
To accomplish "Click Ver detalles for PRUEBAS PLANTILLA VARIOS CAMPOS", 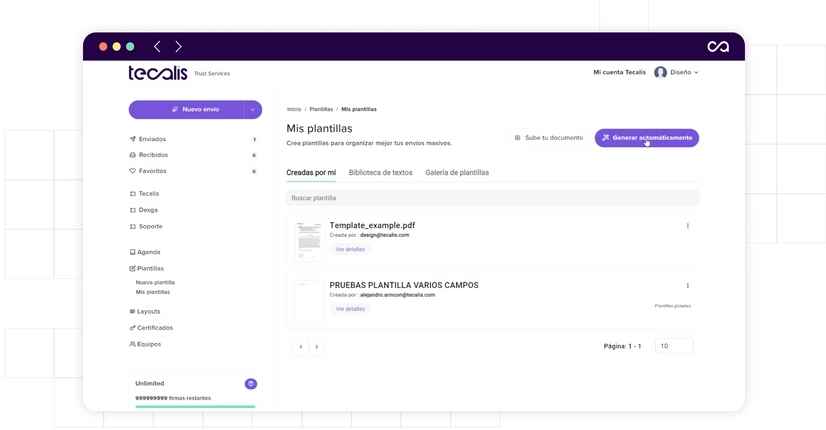I will tap(350, 309).
